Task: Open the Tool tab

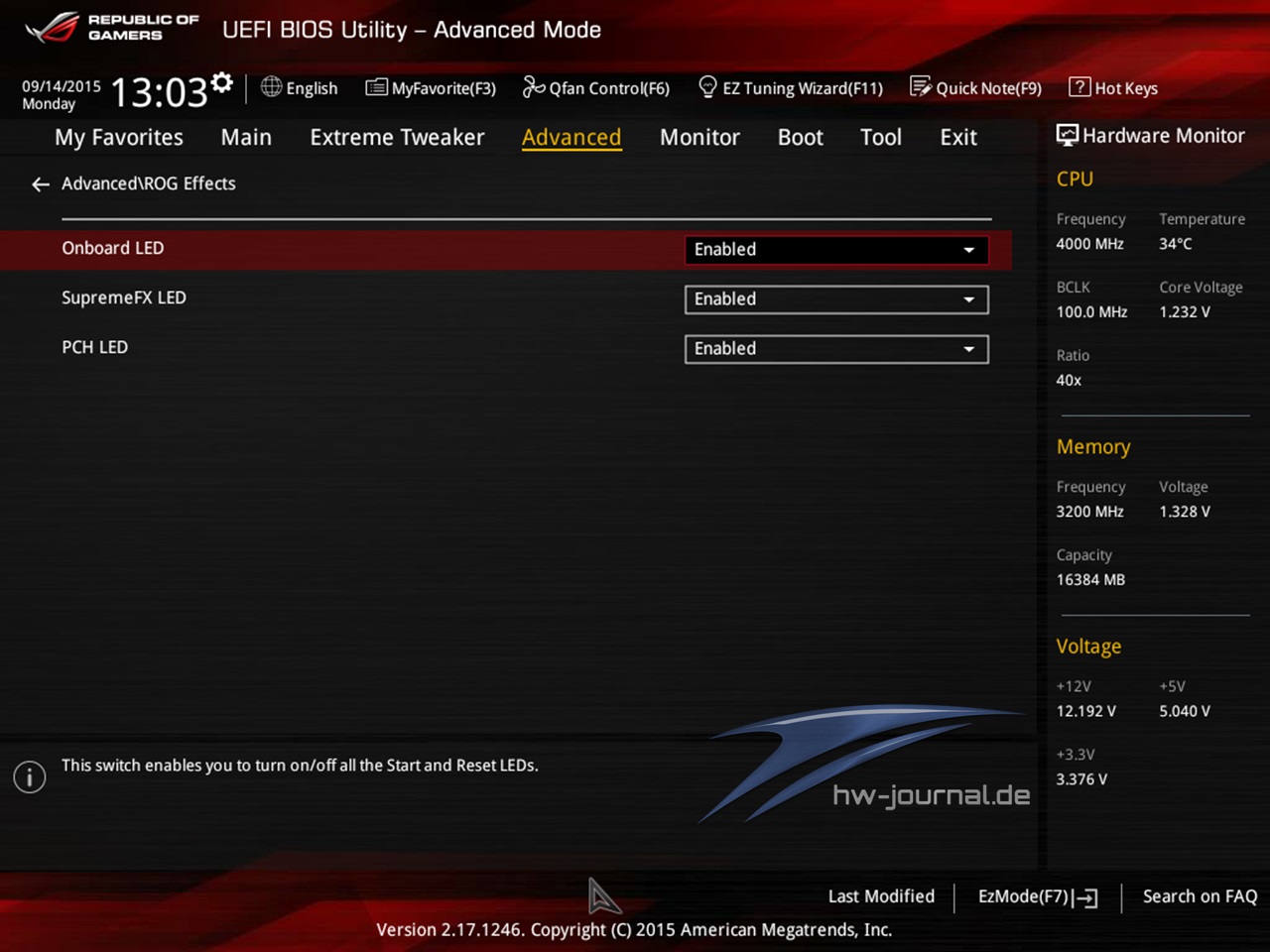Action: coord(881,138)
